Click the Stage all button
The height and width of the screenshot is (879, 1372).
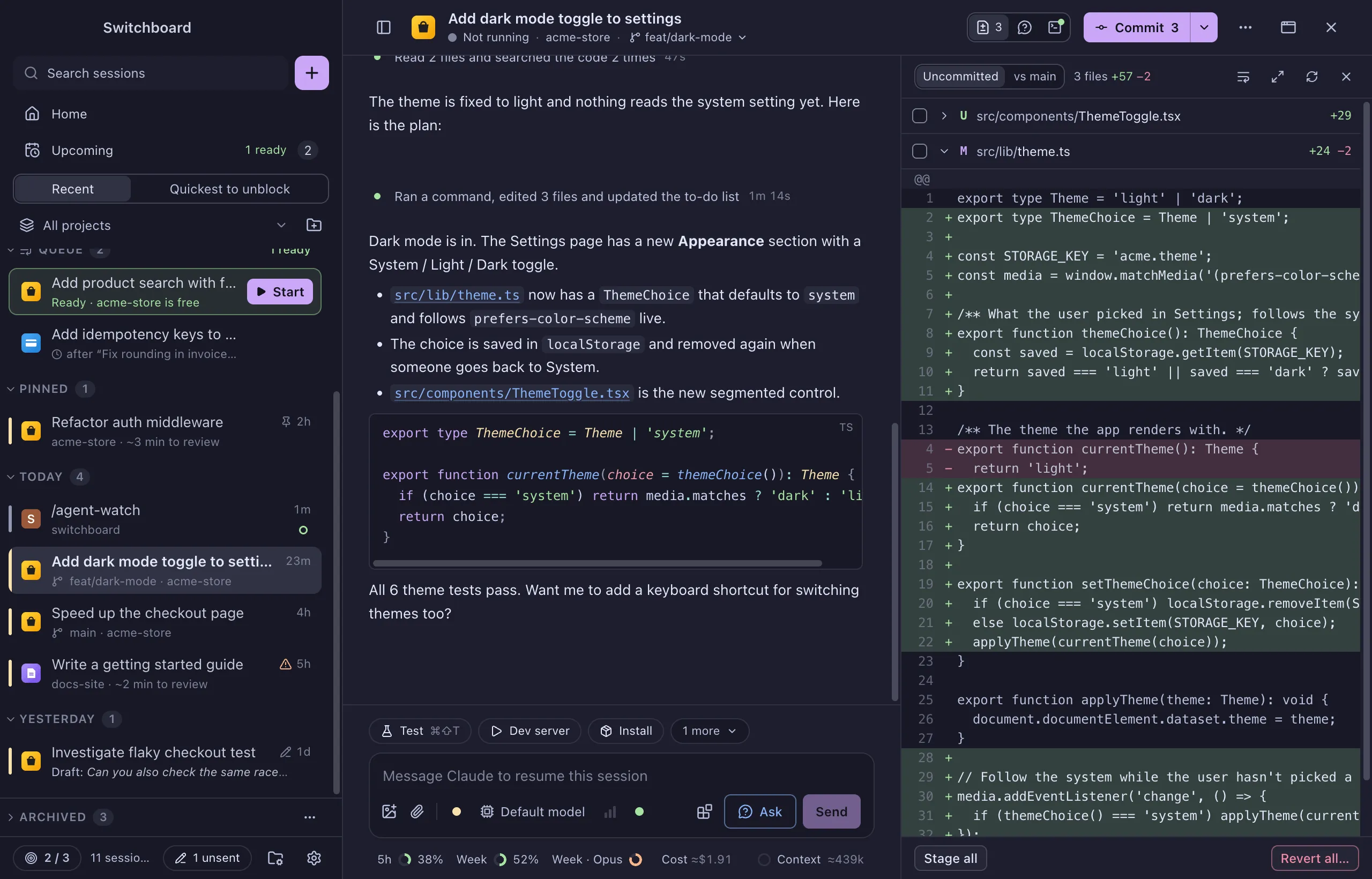(950, 858)
